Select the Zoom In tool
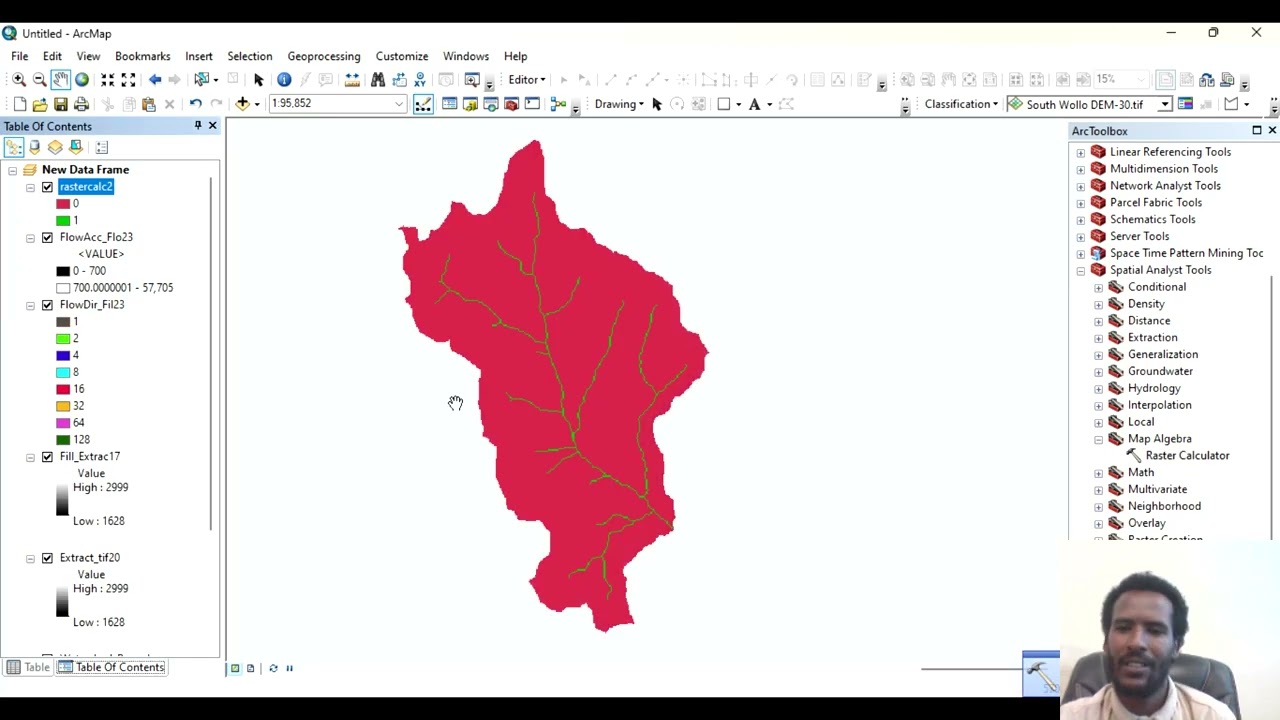1280x720 pixels. tap(18, 80)
